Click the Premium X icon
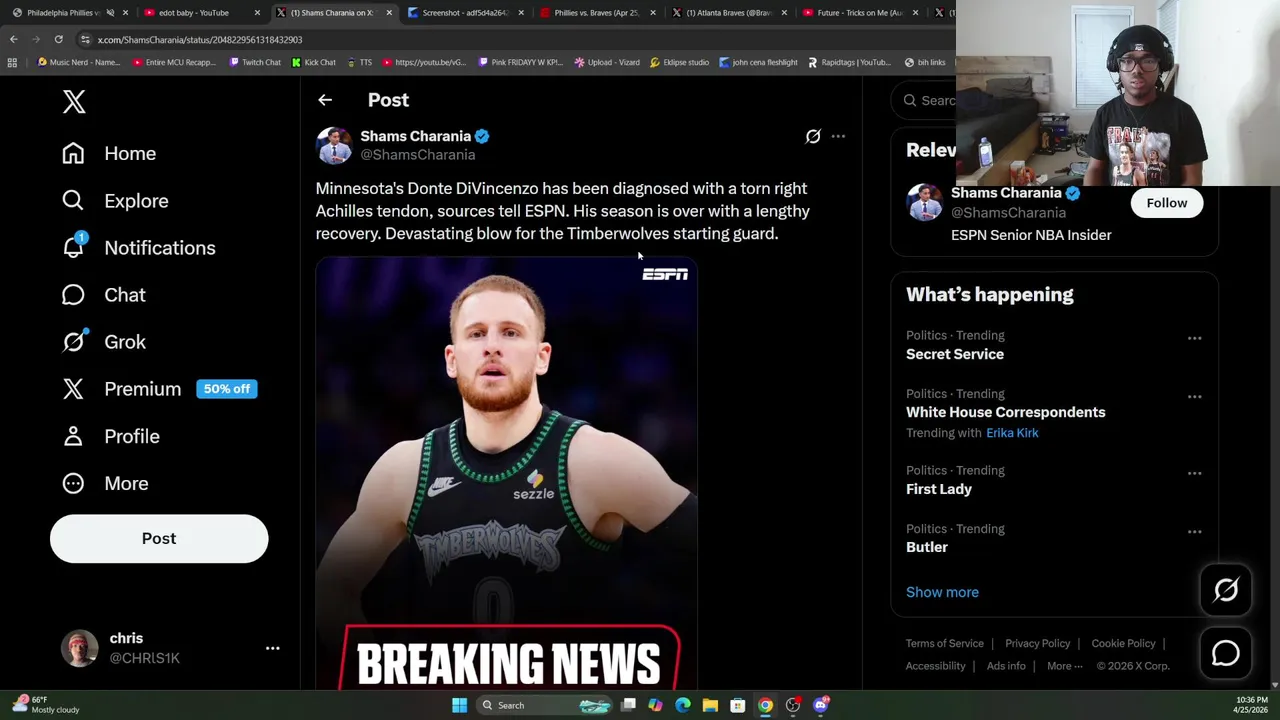This screenshot has height=720, width=1280. pyautogui.click(x=73, y=389)
